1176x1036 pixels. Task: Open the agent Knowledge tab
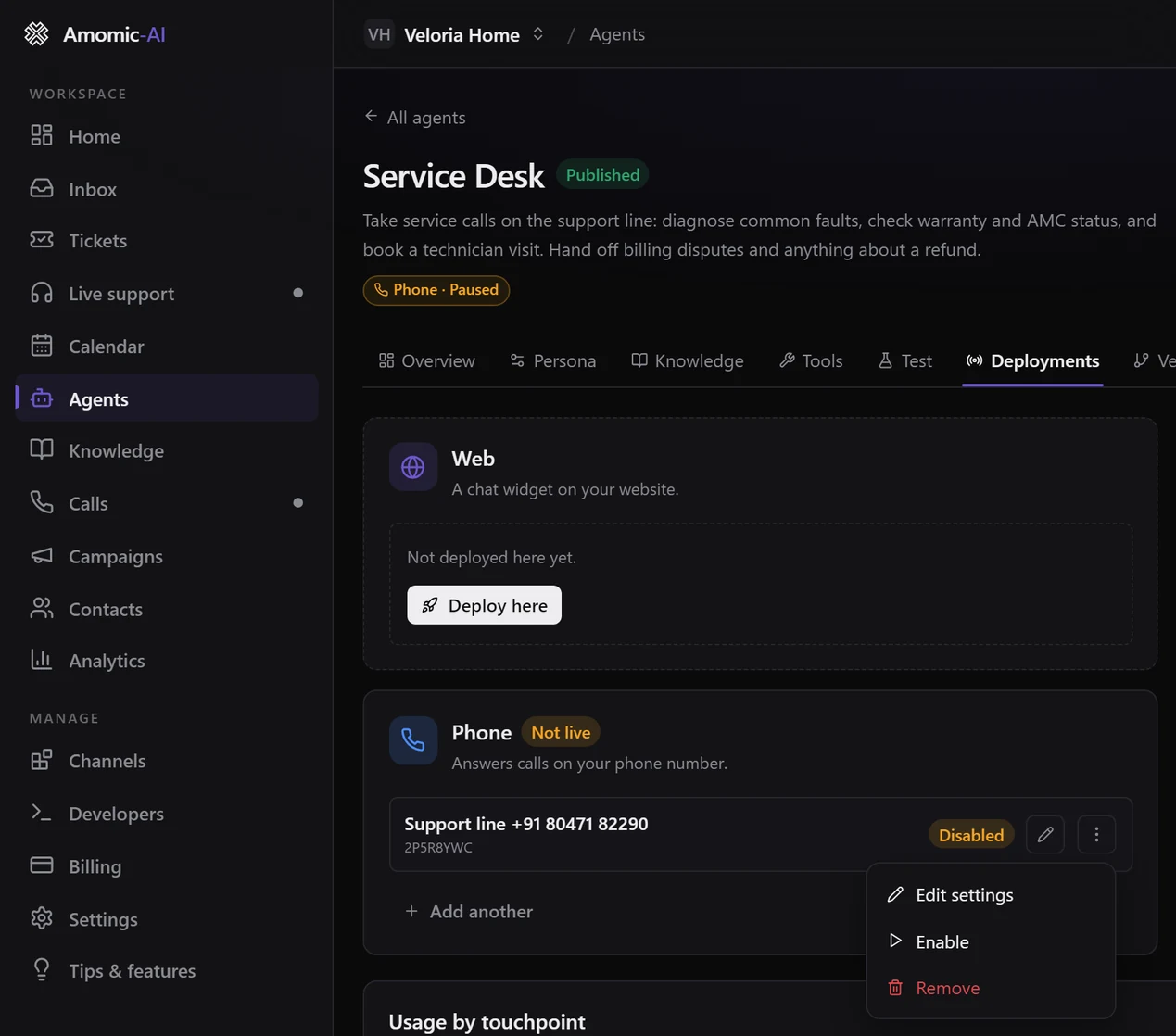click(x=688, y=360)
